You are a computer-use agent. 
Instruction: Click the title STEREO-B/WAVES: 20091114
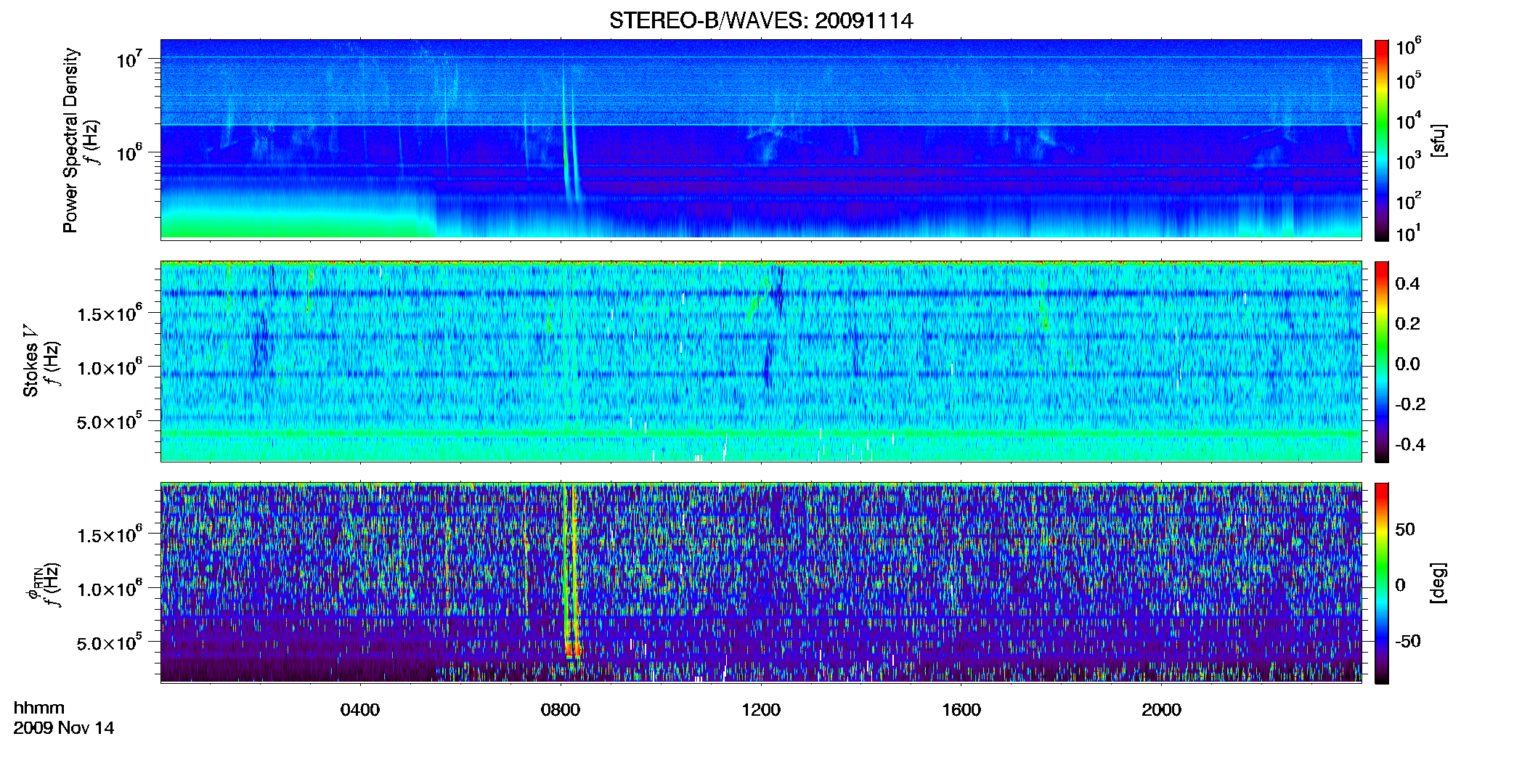click(761, 20)
